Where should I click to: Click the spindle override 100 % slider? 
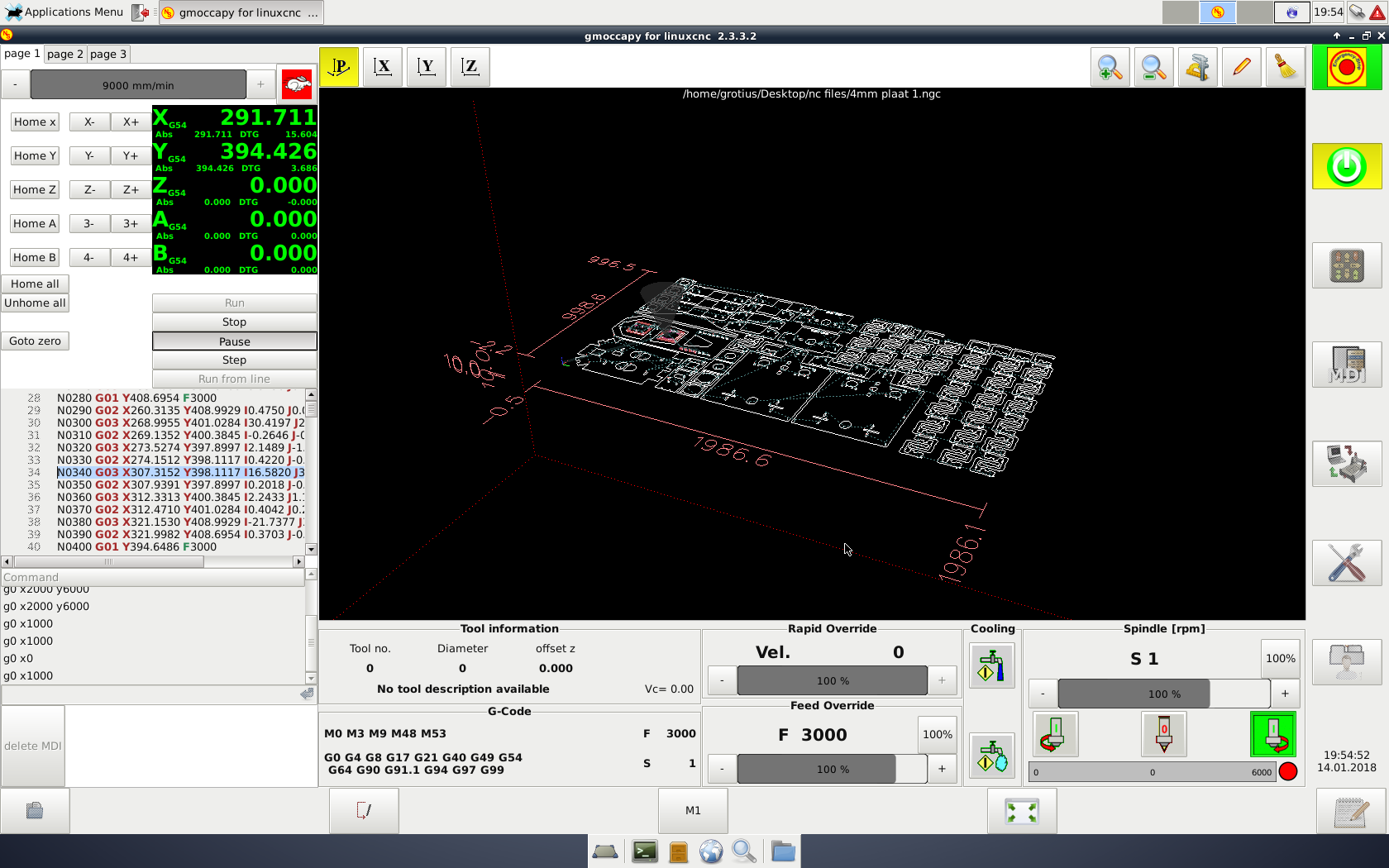(1164, 694)
